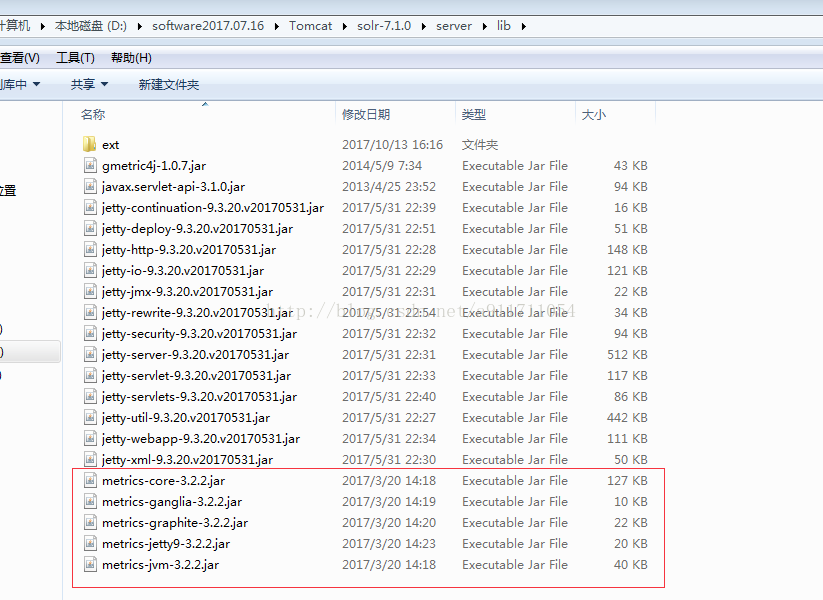Click the jetty-rewrite jar file icon
The image size is (823, 600).
[90, 312]
